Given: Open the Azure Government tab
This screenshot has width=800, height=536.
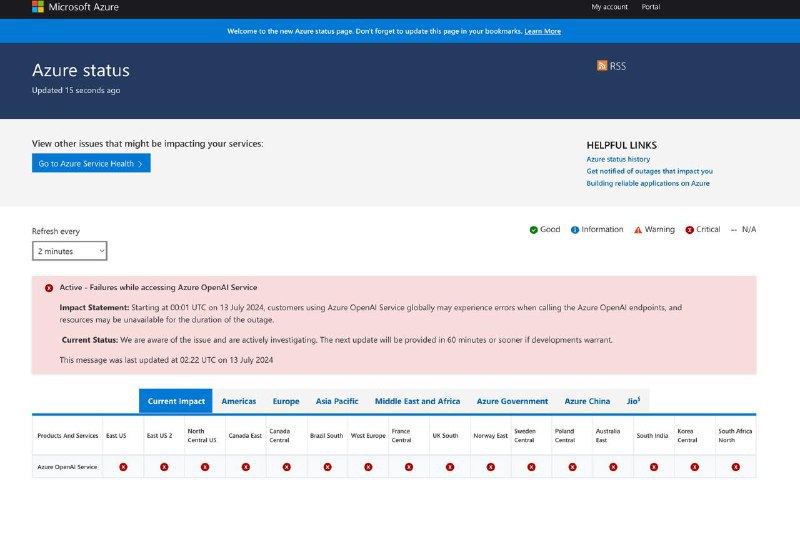Looking at the screenshot, I should [512, 401].
